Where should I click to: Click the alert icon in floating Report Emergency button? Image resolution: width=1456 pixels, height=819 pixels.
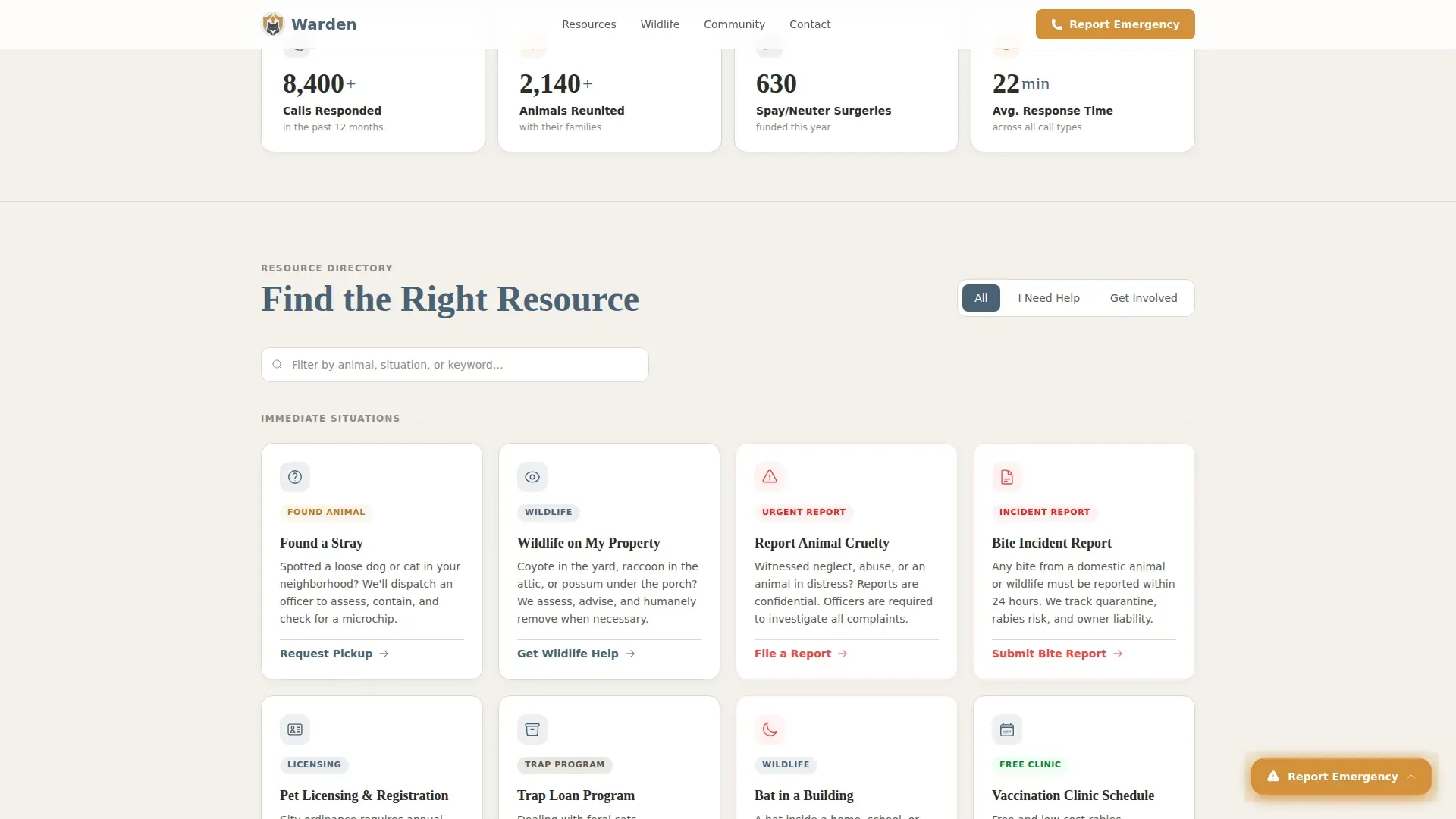point(1273,777)
